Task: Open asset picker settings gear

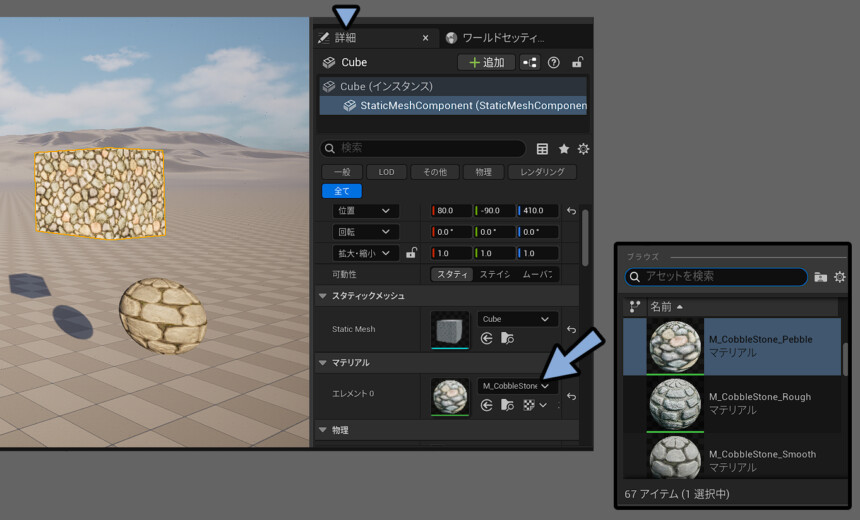Action: point(840,277)
